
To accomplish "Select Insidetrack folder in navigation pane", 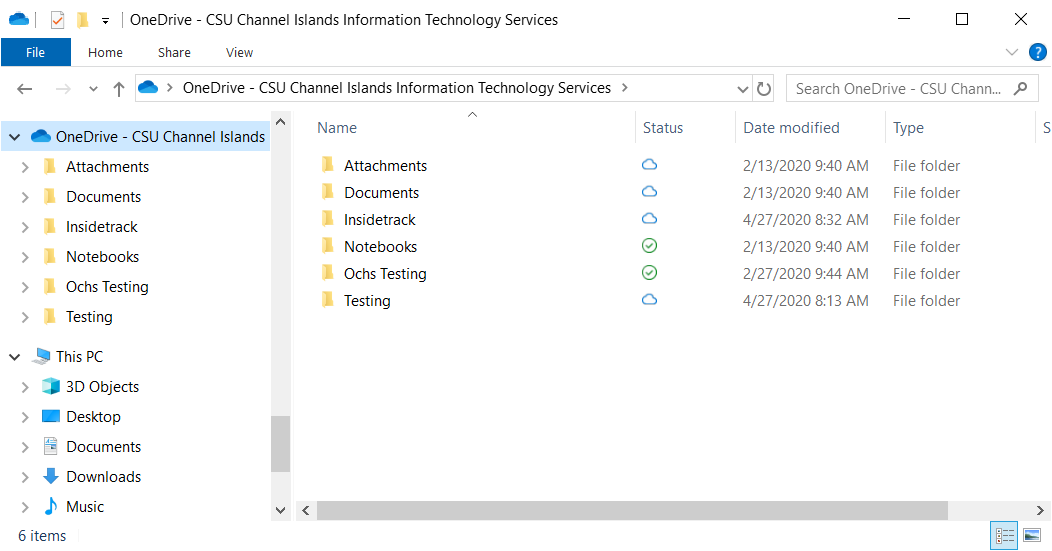I will [101, 227].
